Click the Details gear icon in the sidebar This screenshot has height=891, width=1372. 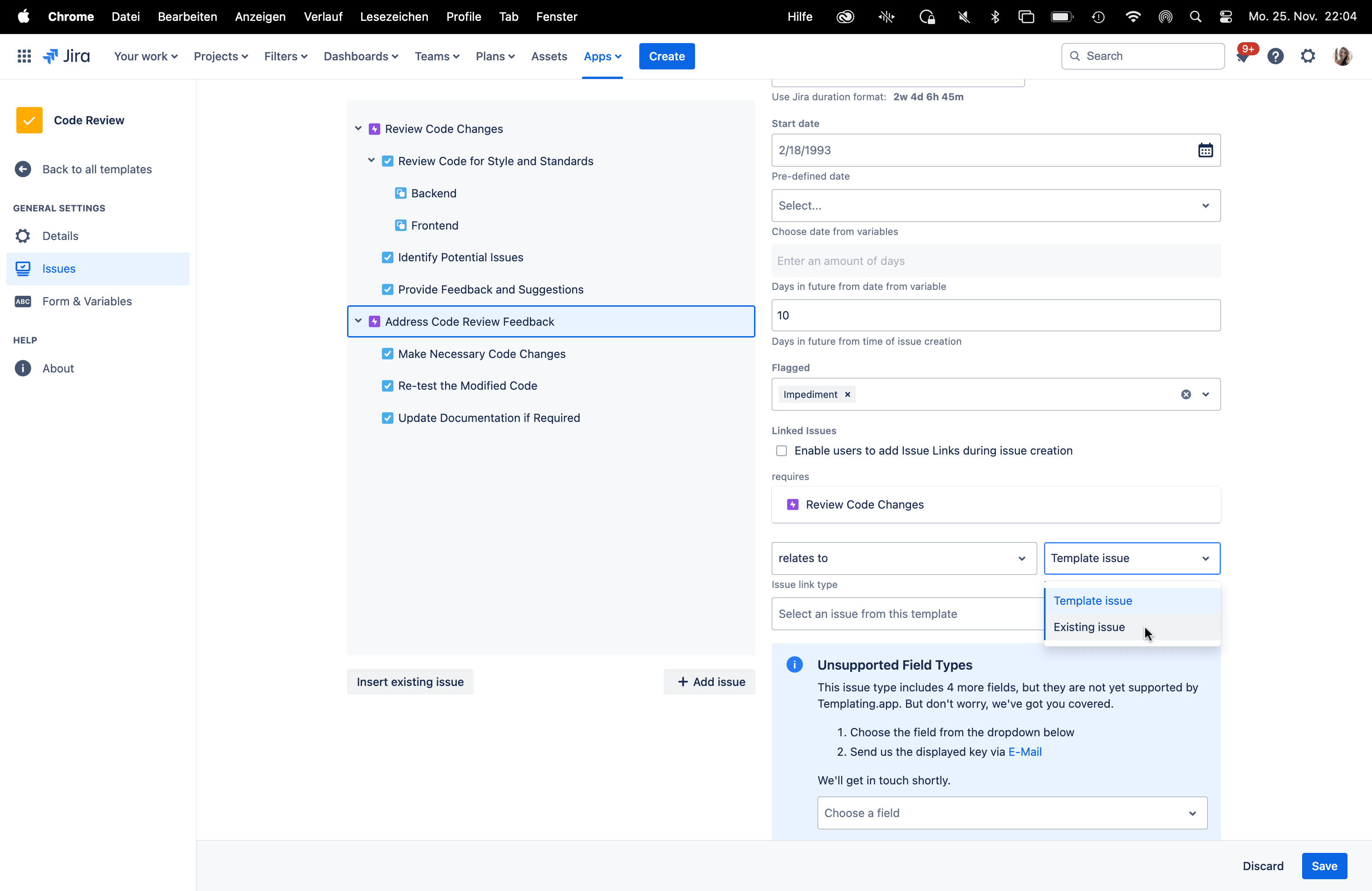pyautogui.click(x=23, y=236)
